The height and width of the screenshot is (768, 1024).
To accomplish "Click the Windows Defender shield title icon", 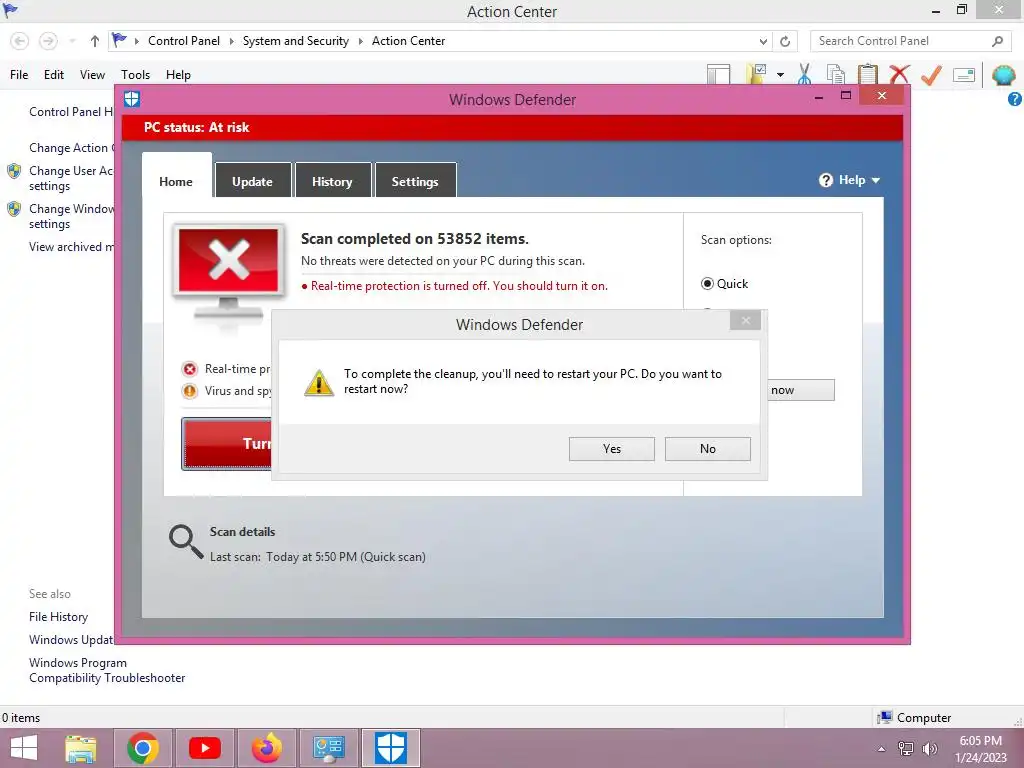I will [132, 99].
